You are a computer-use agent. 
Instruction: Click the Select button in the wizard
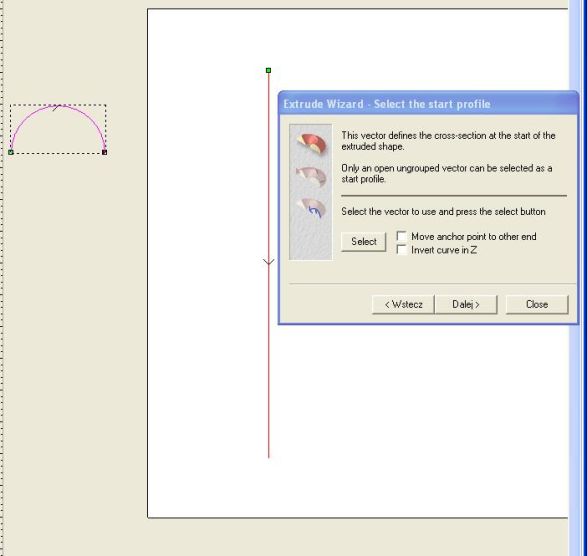coord(363,241)
